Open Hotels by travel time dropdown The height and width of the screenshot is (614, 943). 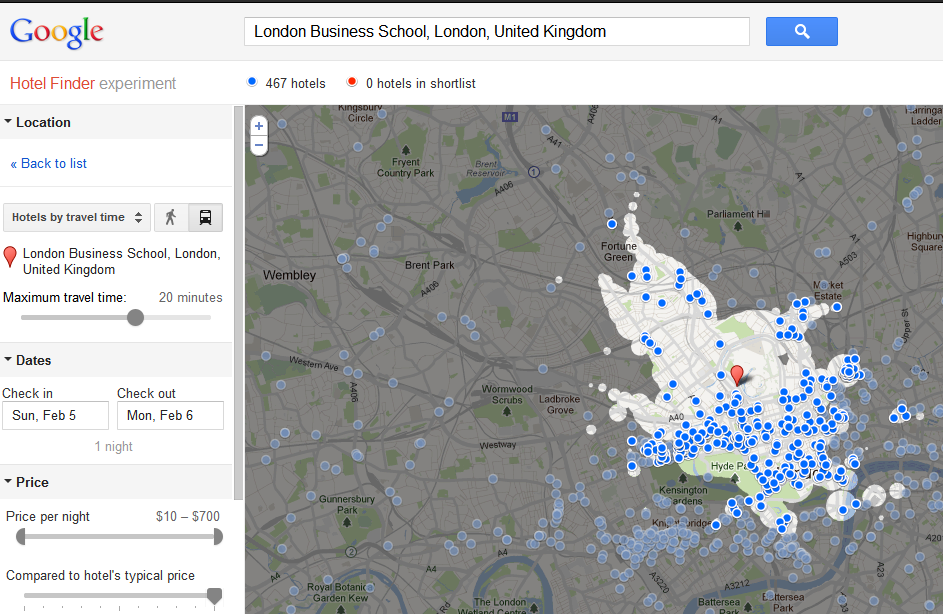pyautogui.click(x=77, y=217)
